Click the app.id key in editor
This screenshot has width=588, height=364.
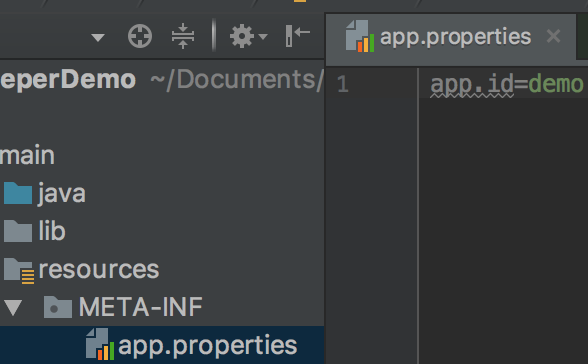point(472,85)
